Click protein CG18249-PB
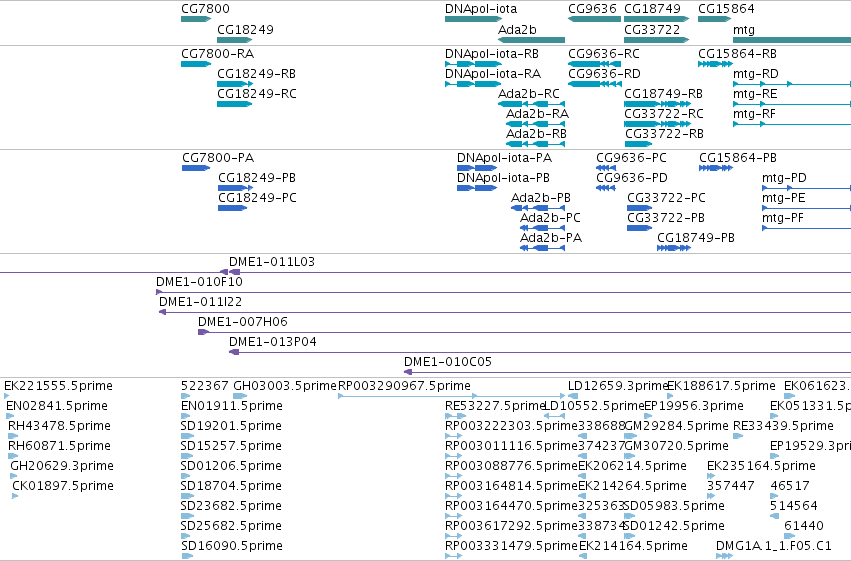Viewport: 851px width, 561px height. (235, 188)
